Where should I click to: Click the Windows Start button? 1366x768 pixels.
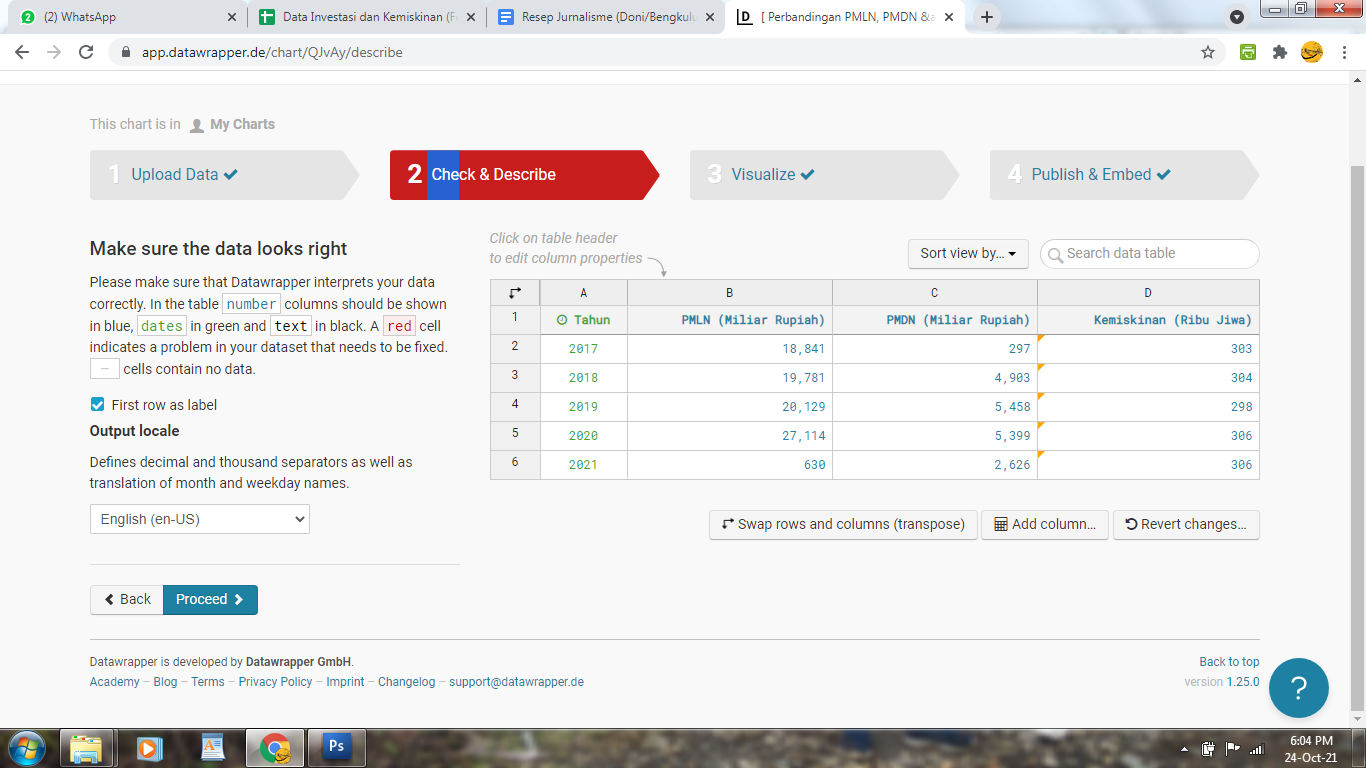[26, 747]
